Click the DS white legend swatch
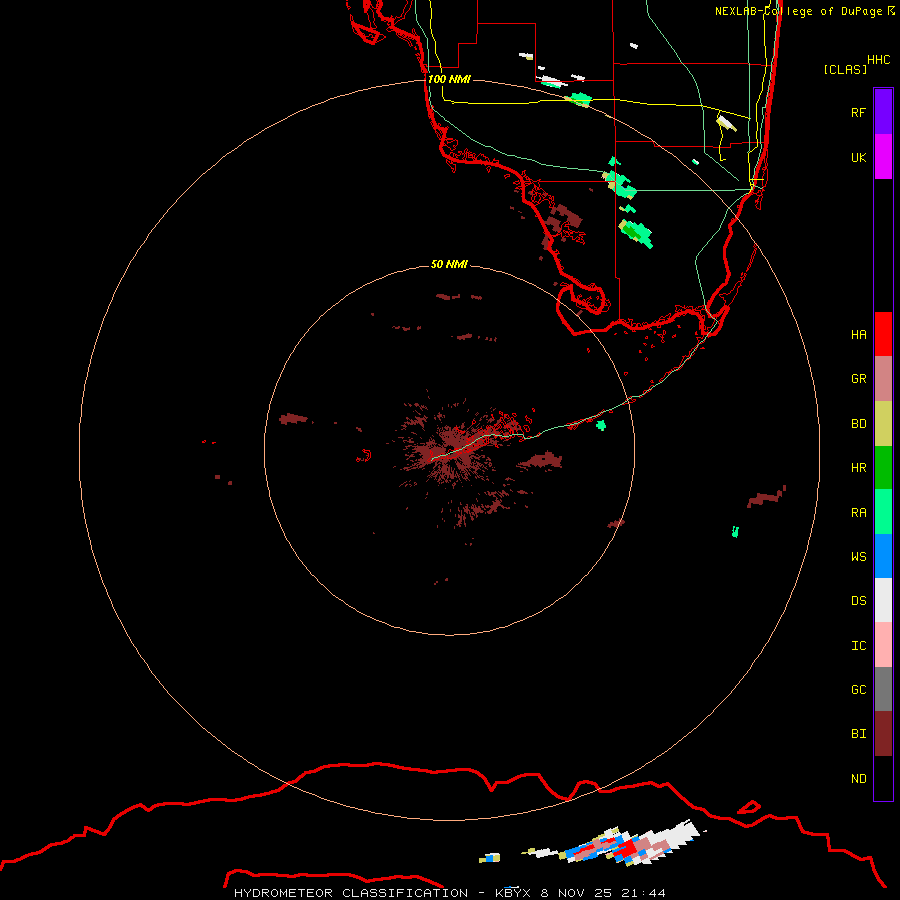The width and height of the screenshot is (900, 900). point(883,600)
